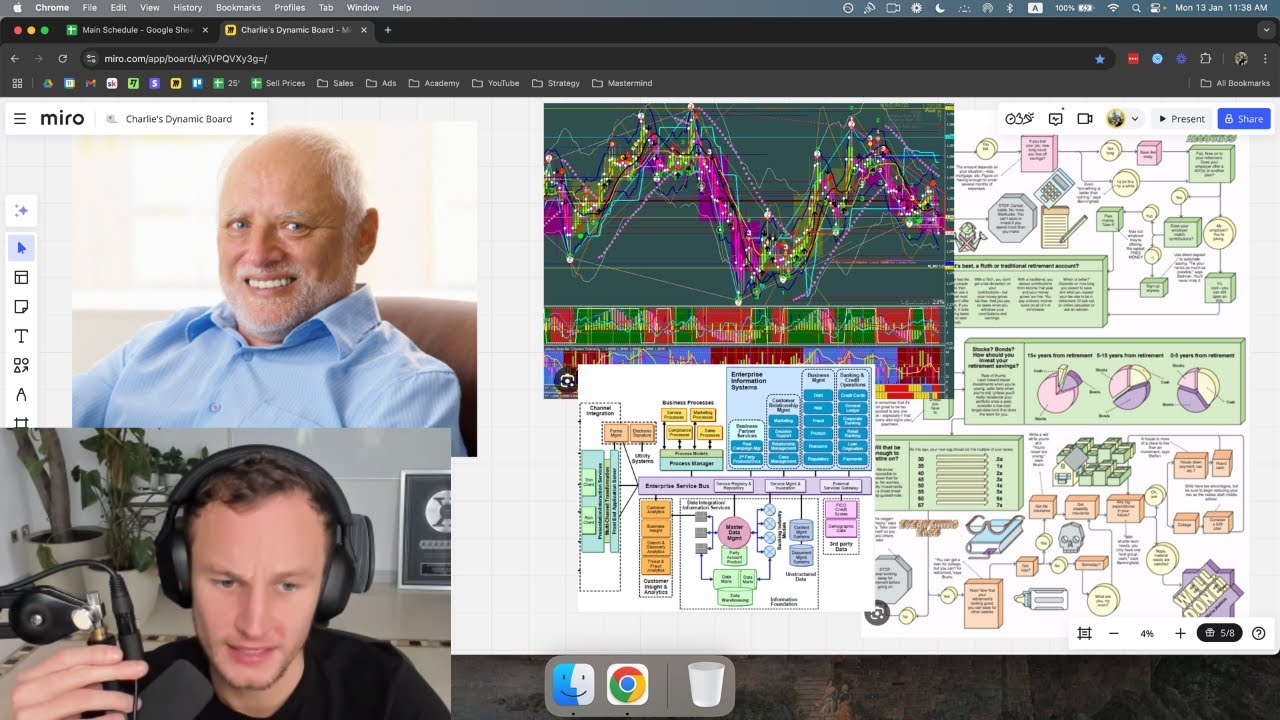The height and width of the screenshot is (720, 1280).
Task: Open the Academy bookmarks folder
Action: point(434,83)
